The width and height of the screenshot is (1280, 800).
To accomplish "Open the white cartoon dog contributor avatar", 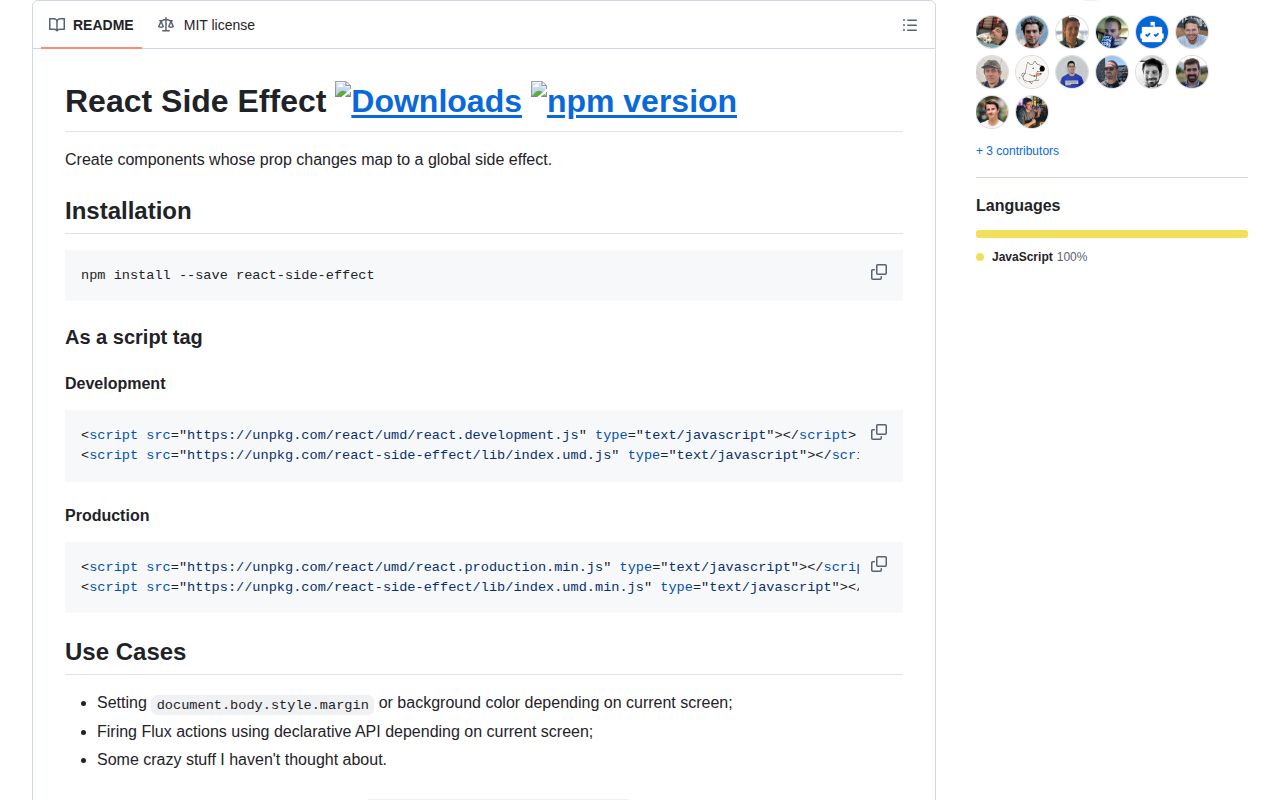I will (x=1032, y=72).
